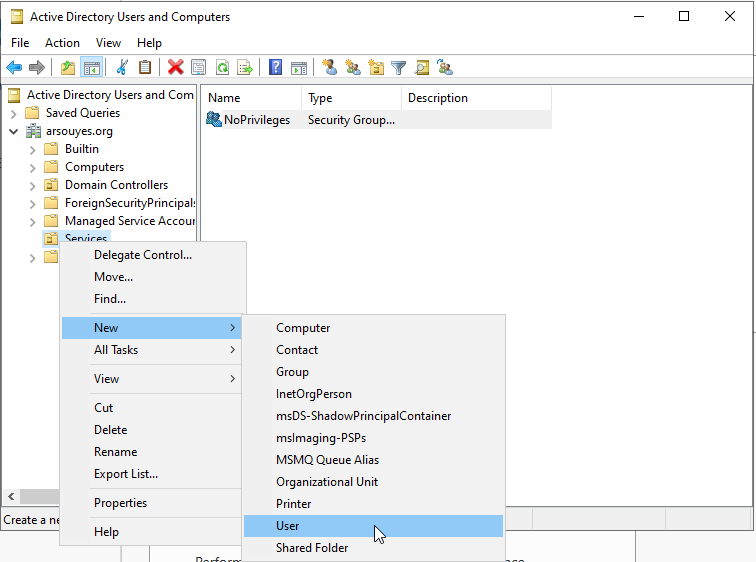Click the Find objects magnifier icon
This screenshot has width=756, height=562.
422,67
